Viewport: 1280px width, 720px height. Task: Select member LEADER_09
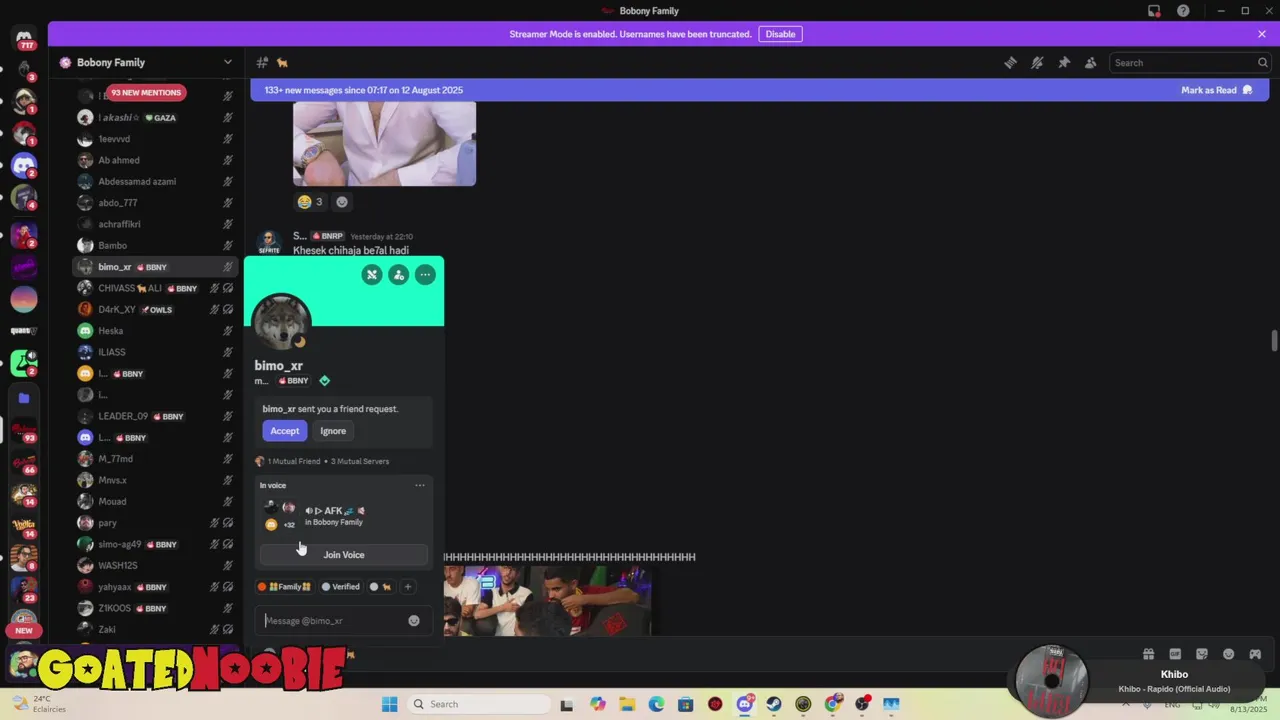click(x=155, y=416)
